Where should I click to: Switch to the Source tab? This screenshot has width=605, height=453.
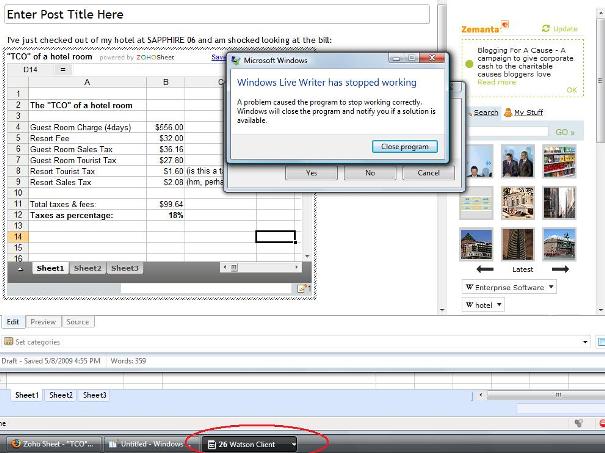tap(78, 321)
